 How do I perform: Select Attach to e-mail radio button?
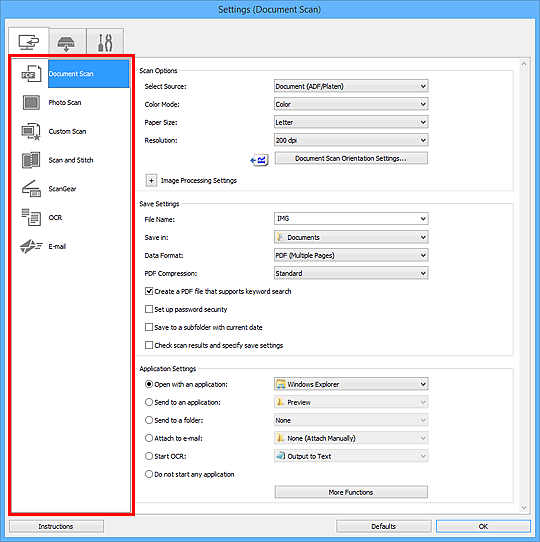149,438
